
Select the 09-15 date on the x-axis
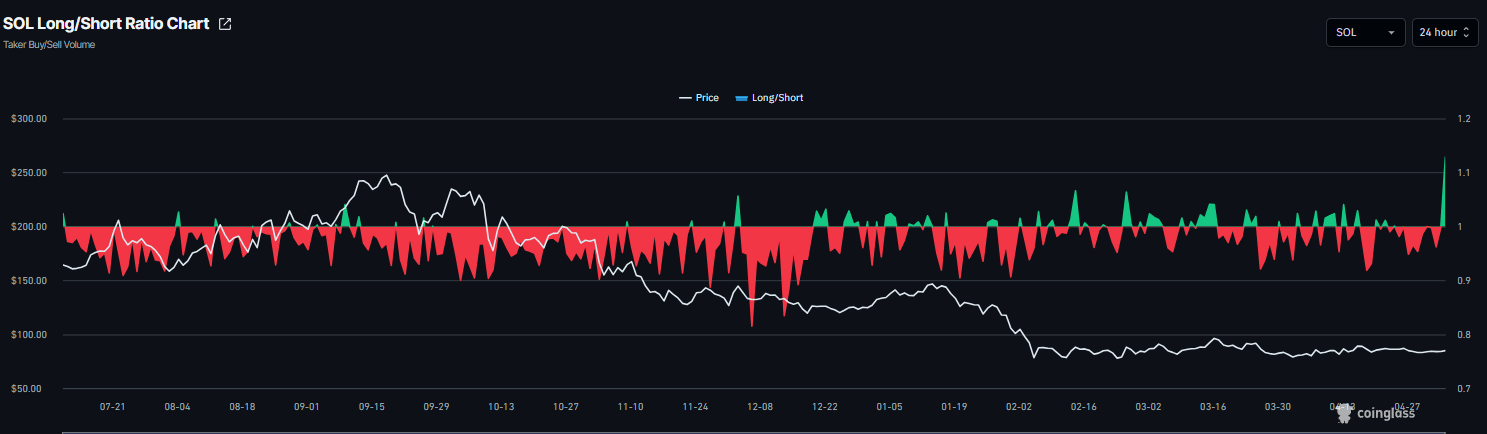click(x=371, y=407)
